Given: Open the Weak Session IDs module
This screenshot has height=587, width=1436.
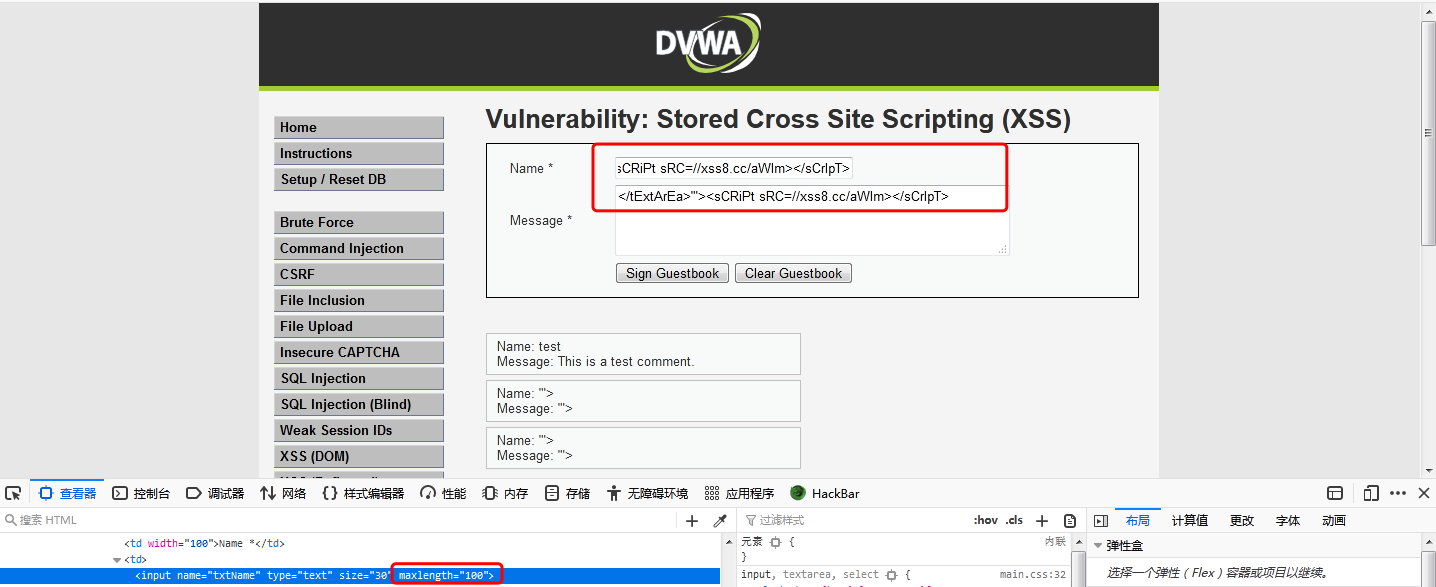Looking at the screenshot, I should (359, 431).
